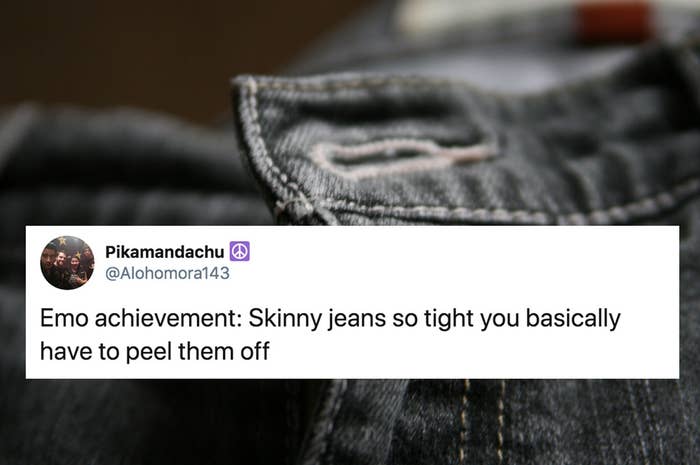This screenshot has width=700, height=465.
Task: Visit the @Alohomora143 handle link
Action: pos(167,273)
